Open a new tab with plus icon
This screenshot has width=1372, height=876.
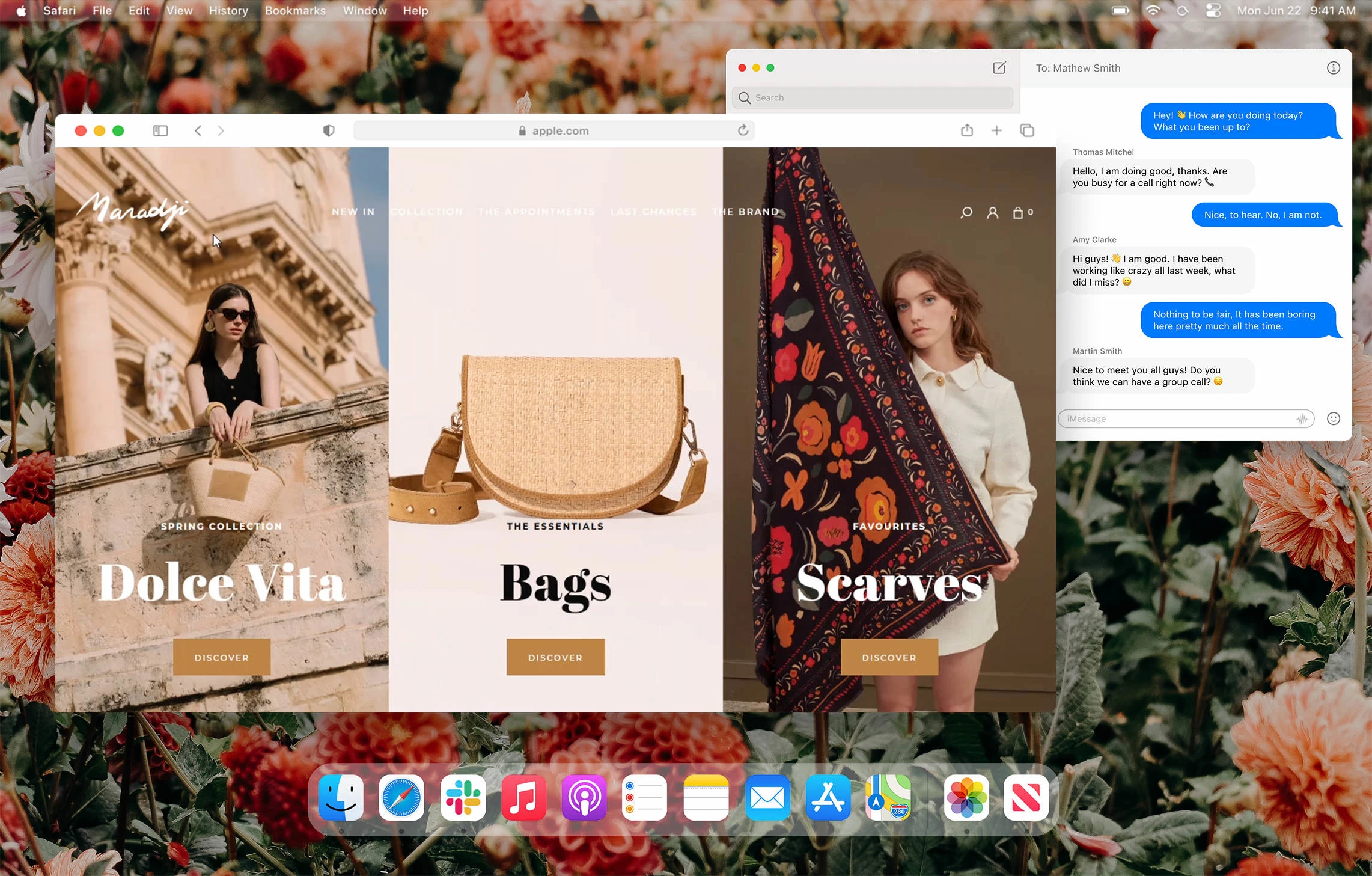996,130
